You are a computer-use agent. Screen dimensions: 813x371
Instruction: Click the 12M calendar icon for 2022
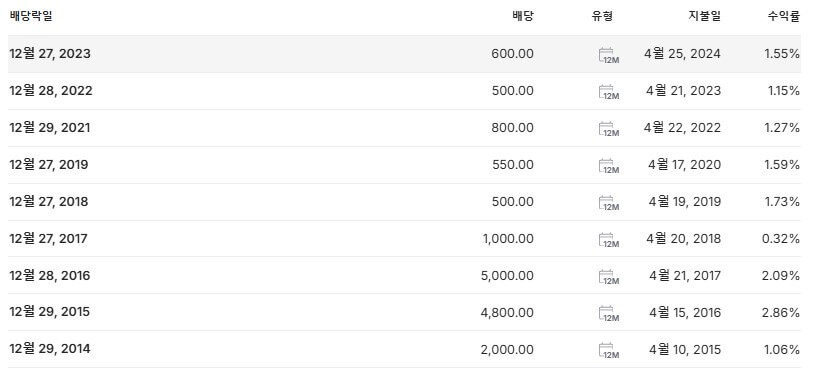(609, 92)
